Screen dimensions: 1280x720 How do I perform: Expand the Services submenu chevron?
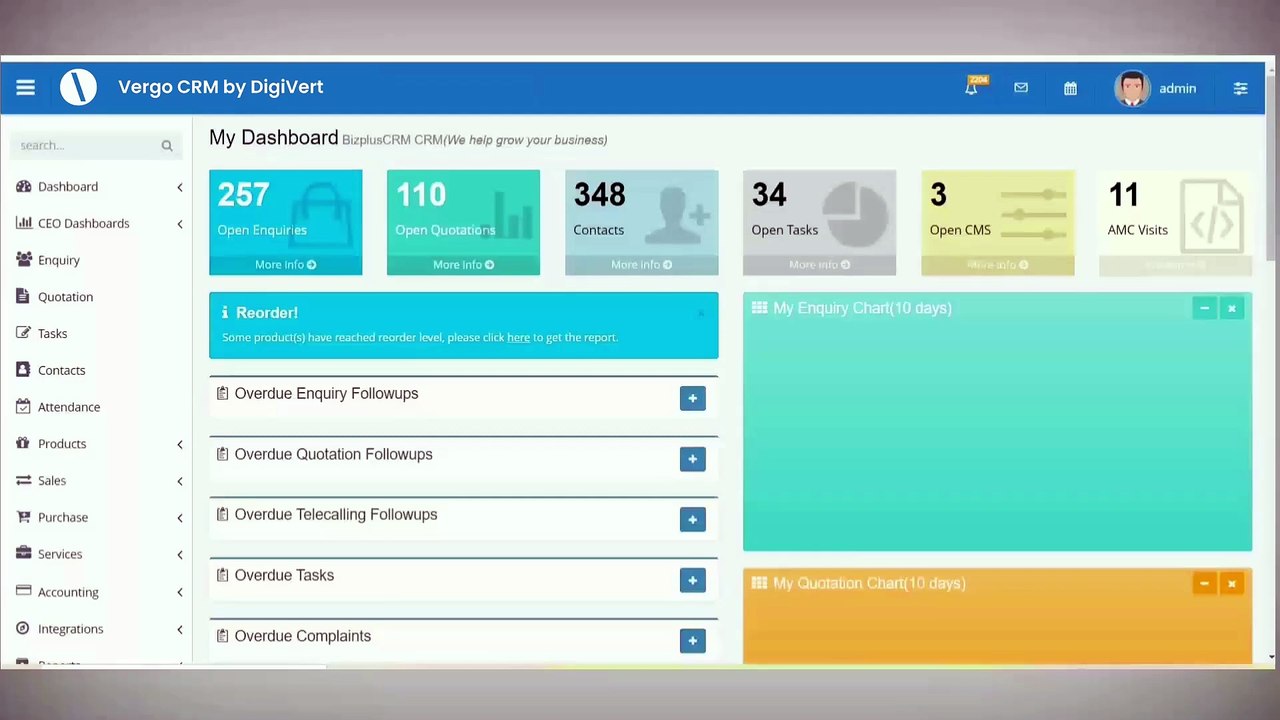180,555
